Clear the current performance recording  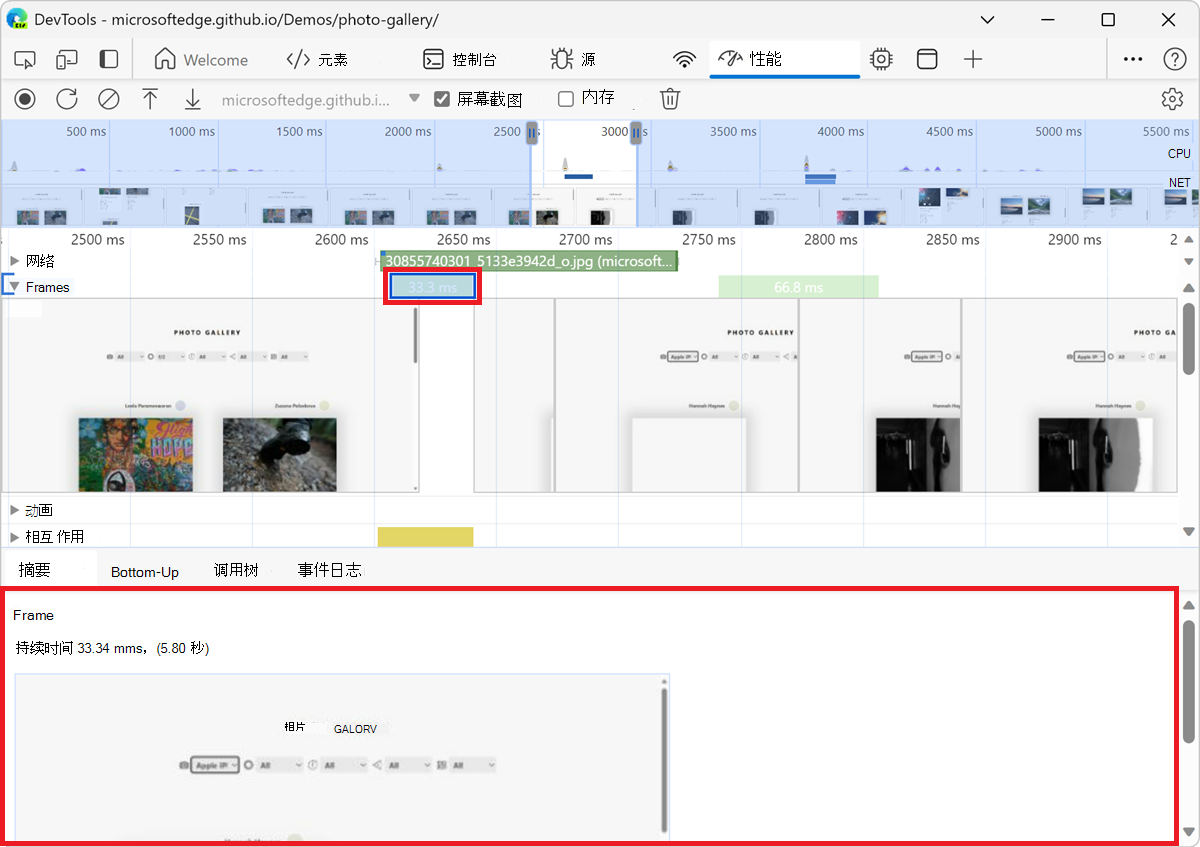[x=109, y=99]
